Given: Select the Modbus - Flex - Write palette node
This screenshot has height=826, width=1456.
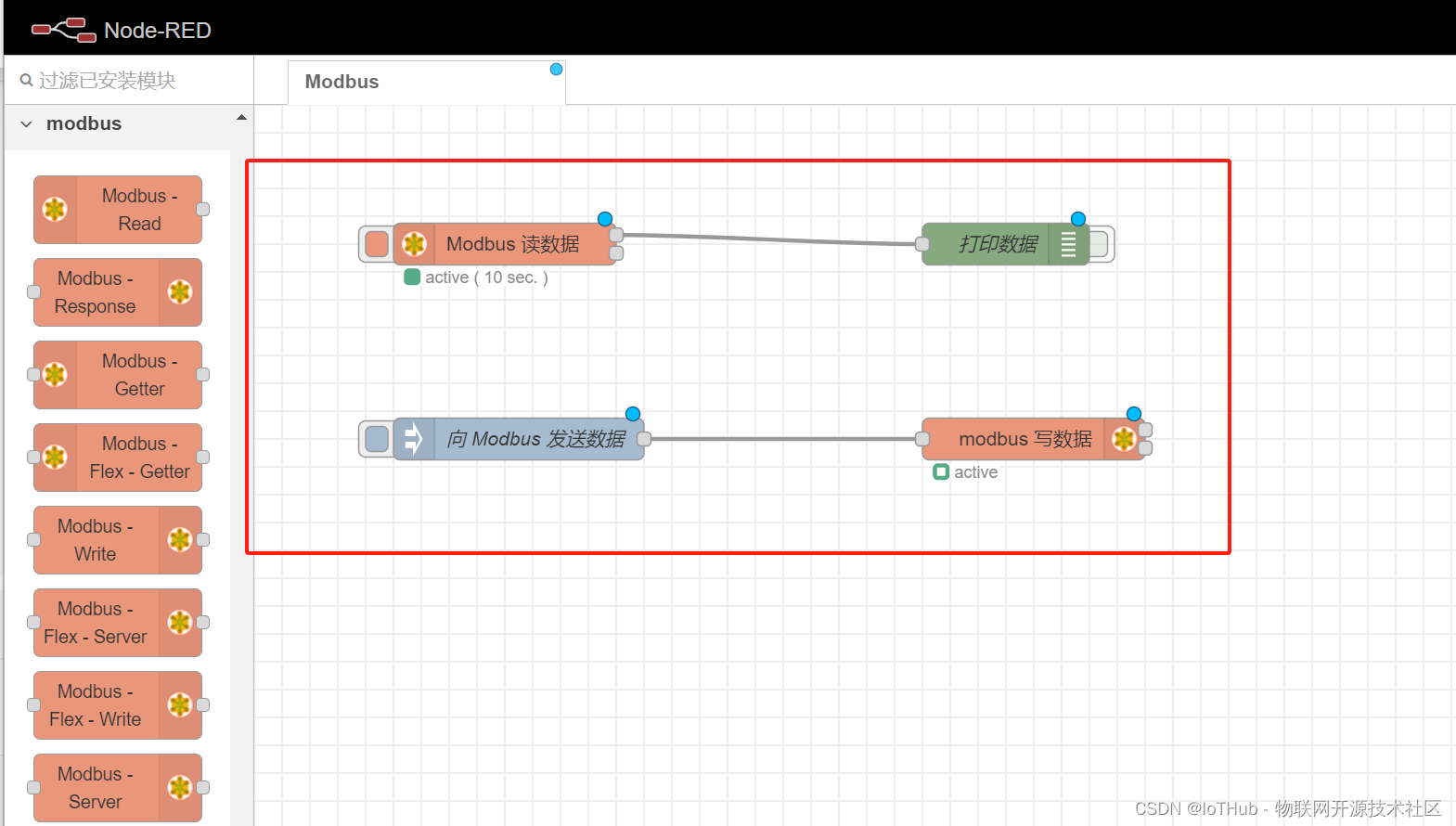Looking at the screenshot, I should point(118,705).
